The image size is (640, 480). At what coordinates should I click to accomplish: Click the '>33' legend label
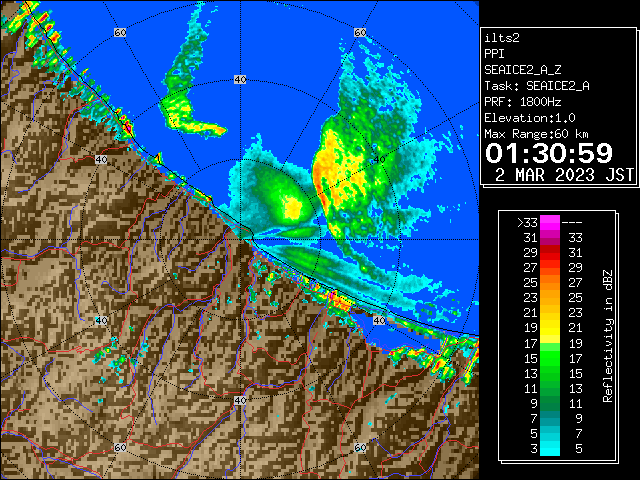click(527, 222)
